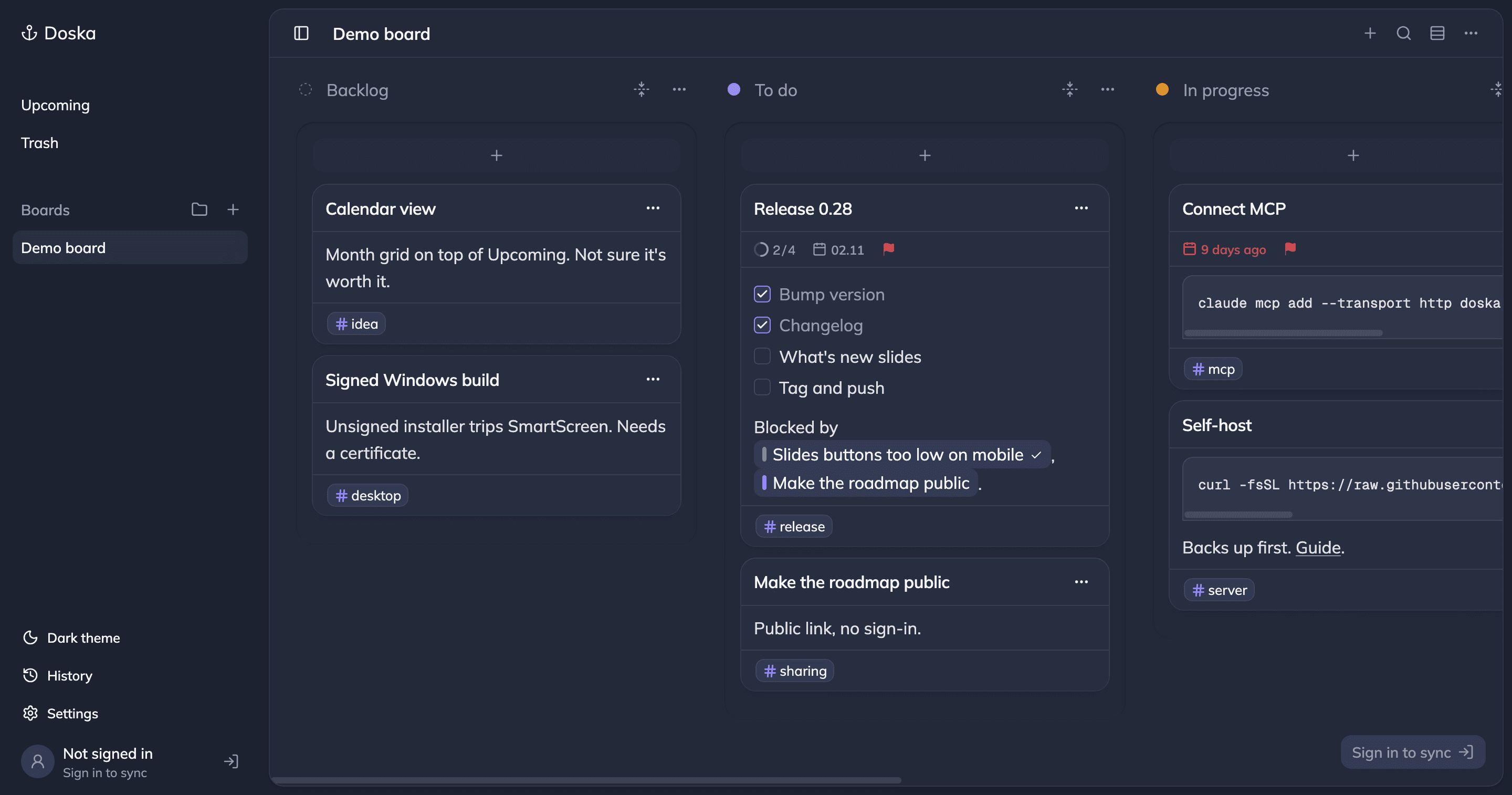Click the red flag on Release 0.28
Screen dimensions: 1512x795
click(889, 249)
